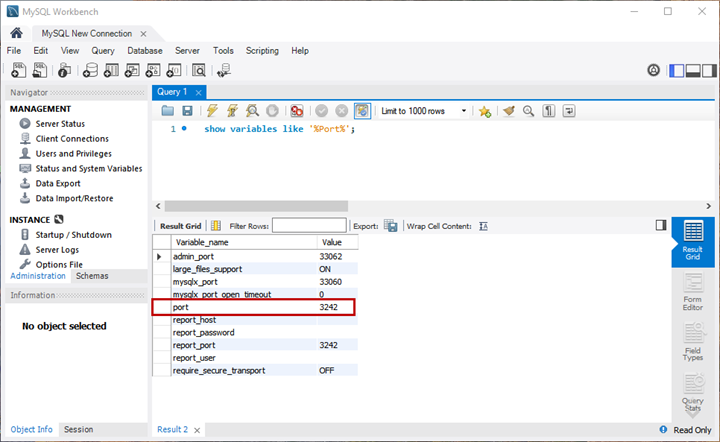The width and height of the screenshot is (720, 442).
Task: Close the MySQL New Connection tab
Action: [143, 34]
